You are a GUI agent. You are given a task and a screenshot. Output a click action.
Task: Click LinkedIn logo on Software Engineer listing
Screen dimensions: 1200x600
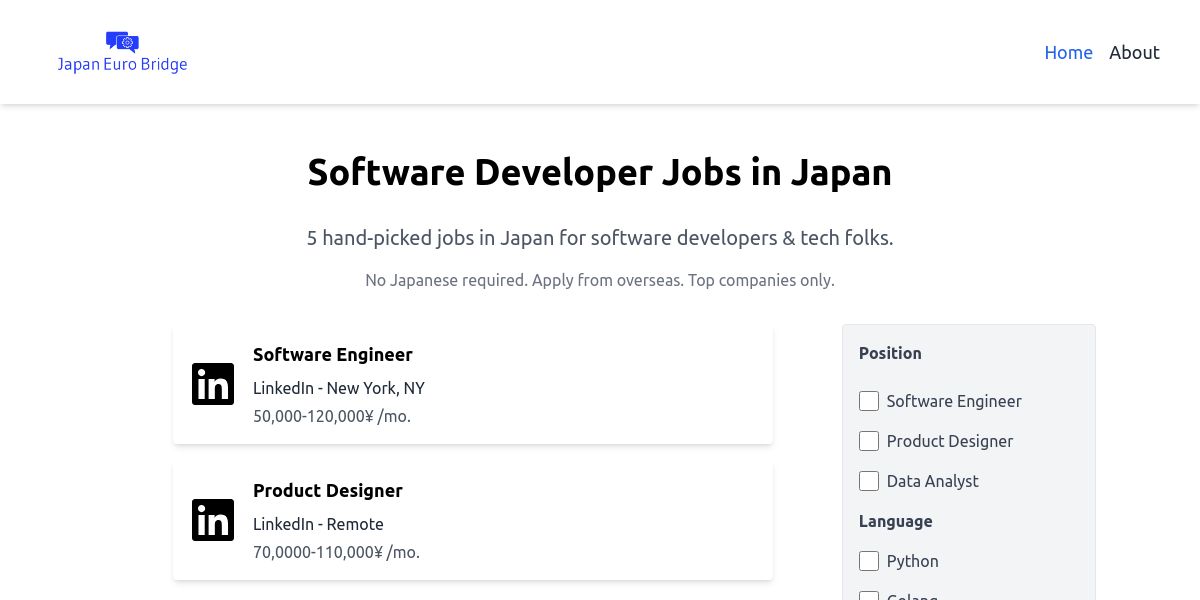(x=213, y=384)
